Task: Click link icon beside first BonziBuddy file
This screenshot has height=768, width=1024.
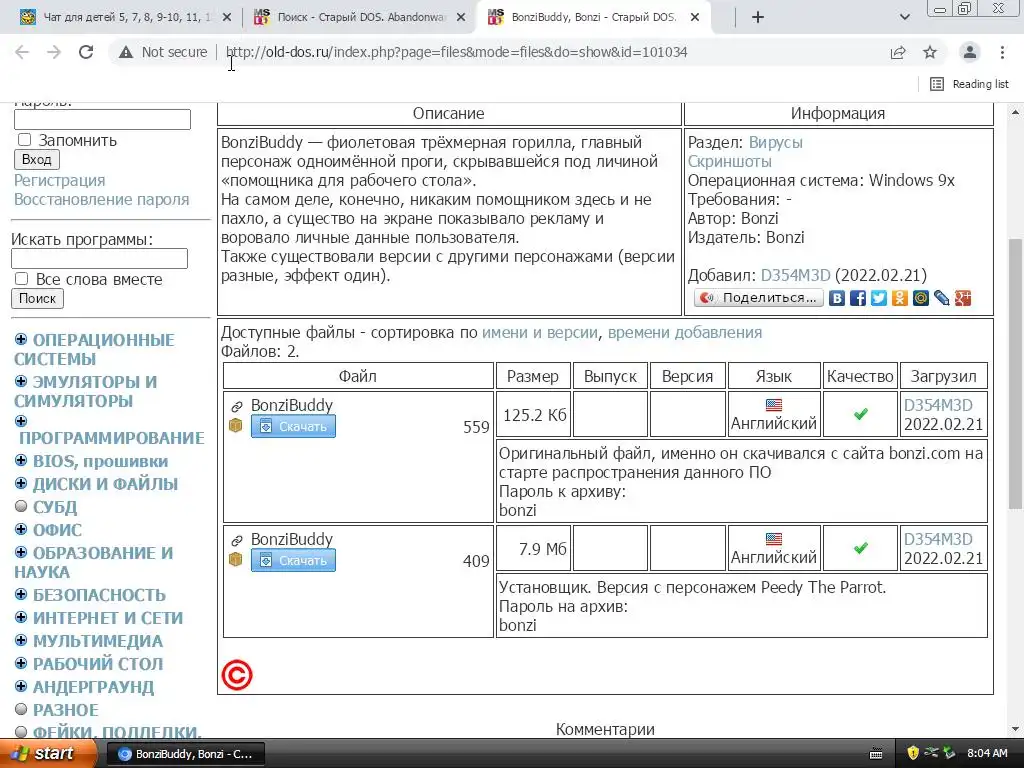Action: pos(236,406)
